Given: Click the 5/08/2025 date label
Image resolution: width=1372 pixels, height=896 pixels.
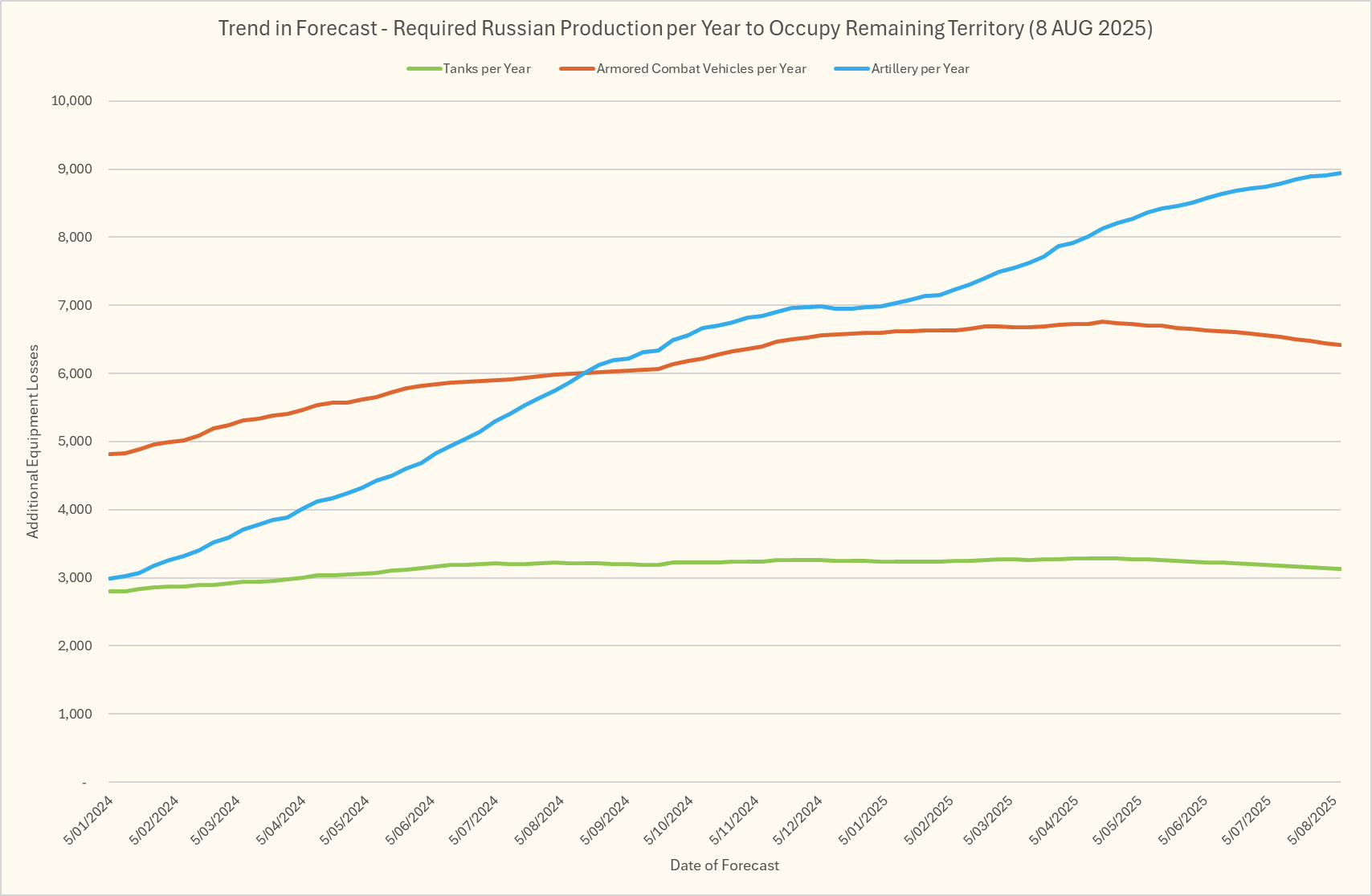Looking at the screenshot, I should tap(1313, 821).
